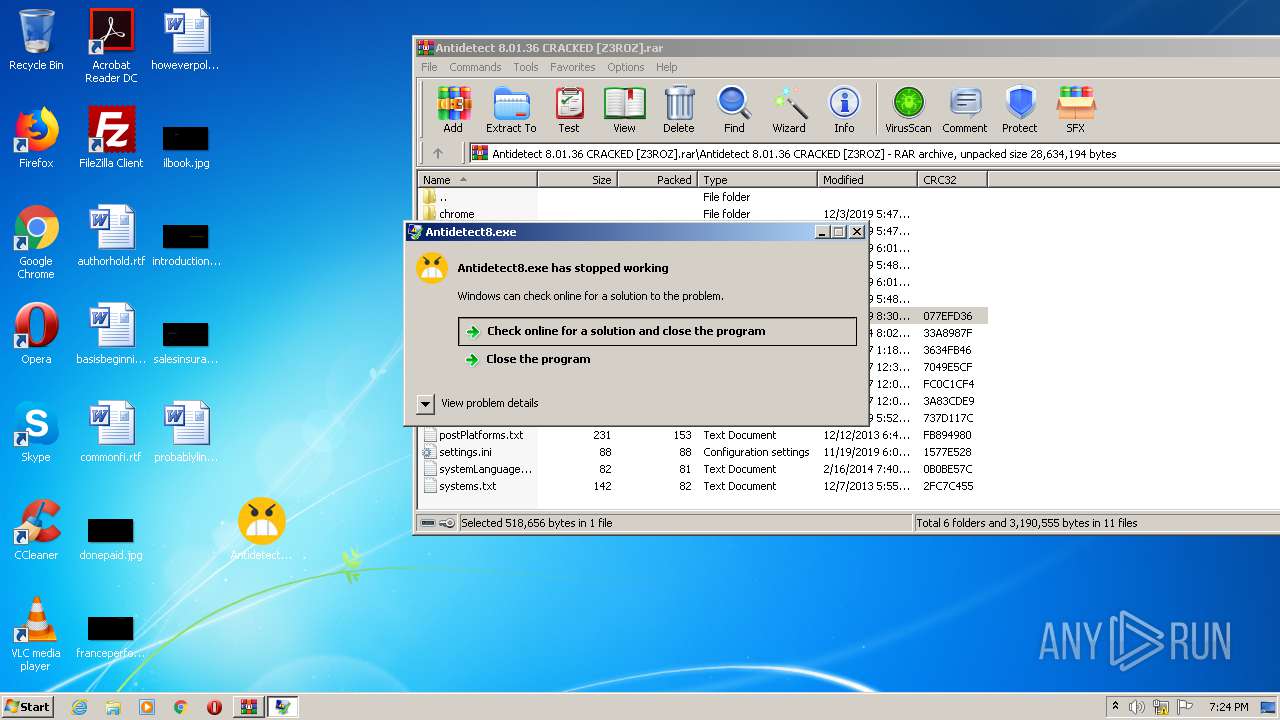Screen dimensions: 1280x720
Task: Select systems.txt in archive list
Action: [703, 486]
